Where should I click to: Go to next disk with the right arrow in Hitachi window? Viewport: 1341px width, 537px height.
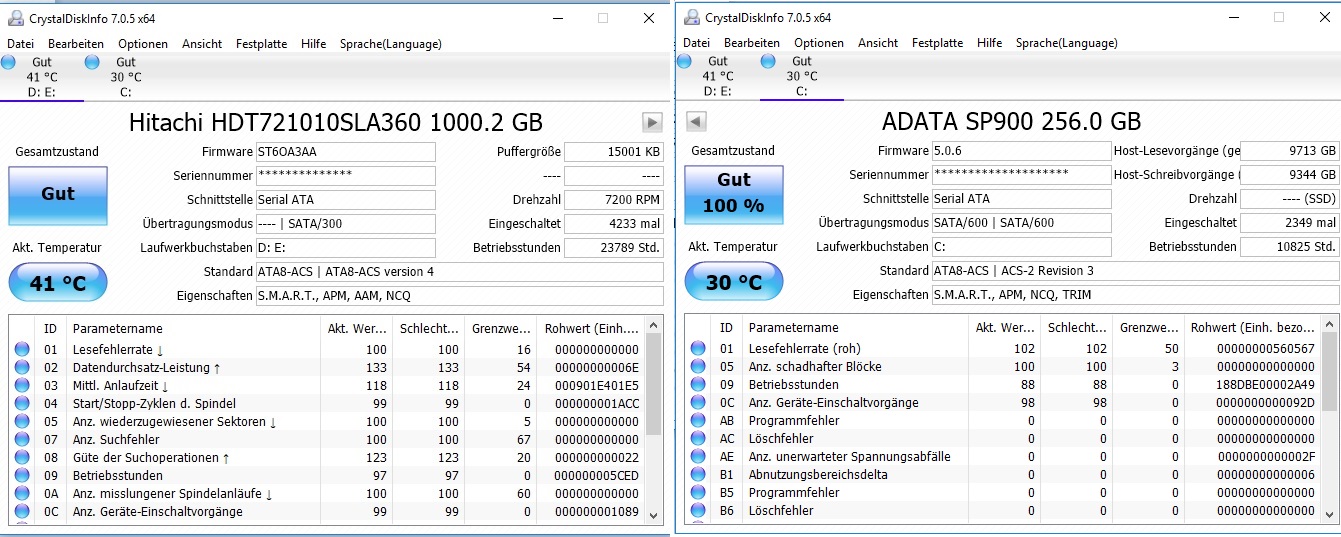point(652,122)
